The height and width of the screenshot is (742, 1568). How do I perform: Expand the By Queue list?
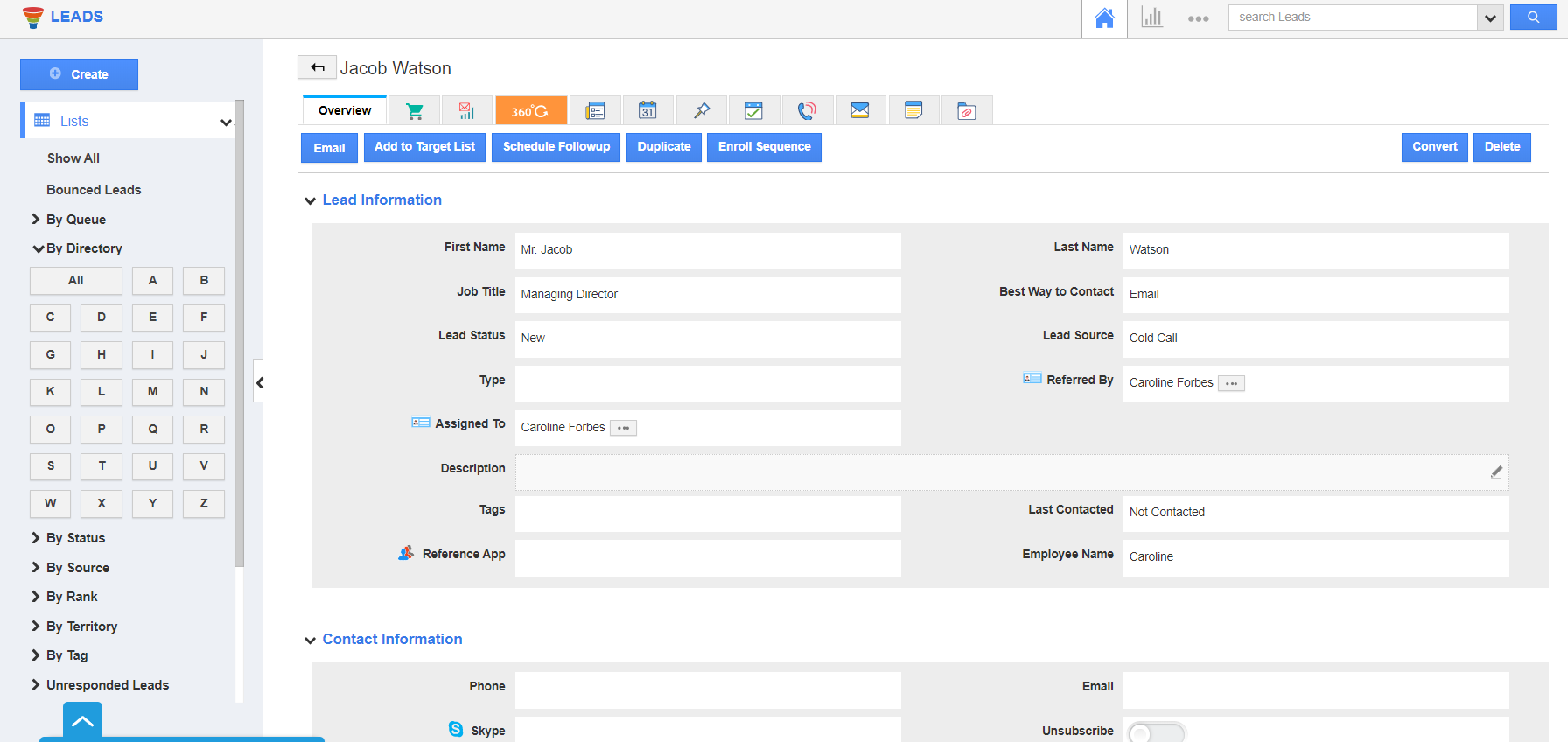[75, 220]
